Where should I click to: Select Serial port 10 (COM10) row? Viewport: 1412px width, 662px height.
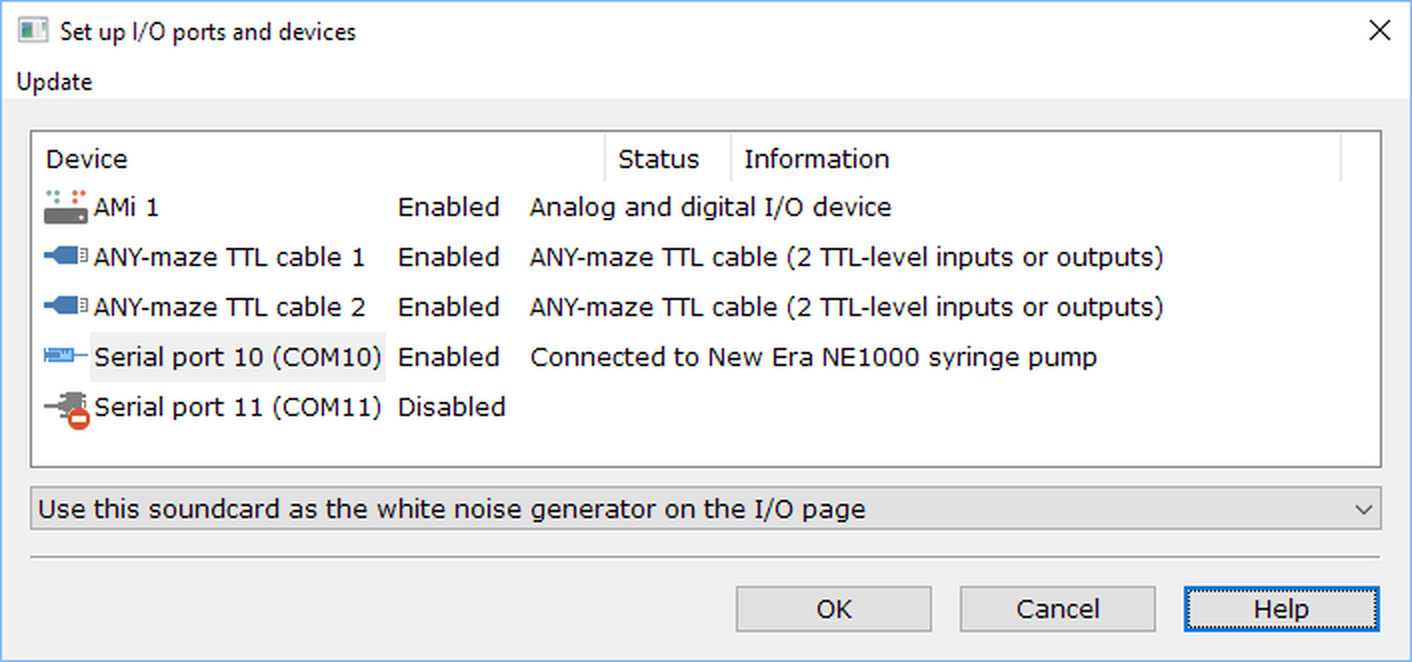click(238, 357)
